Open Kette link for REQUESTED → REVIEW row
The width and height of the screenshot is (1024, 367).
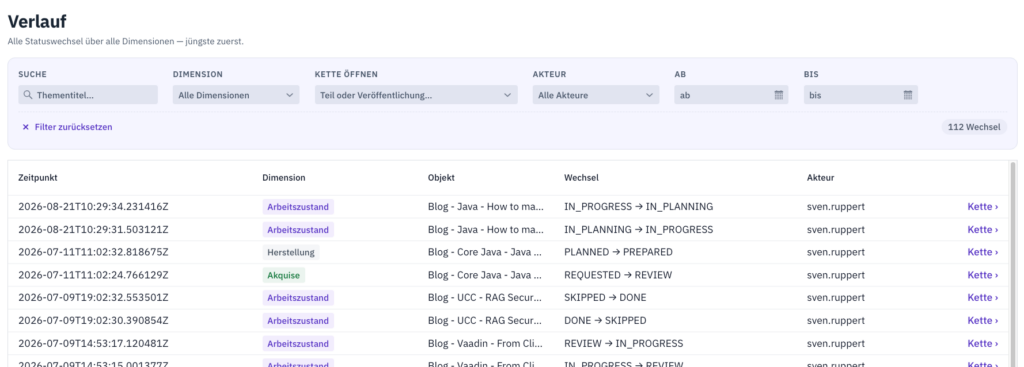(x=983, y=275)
